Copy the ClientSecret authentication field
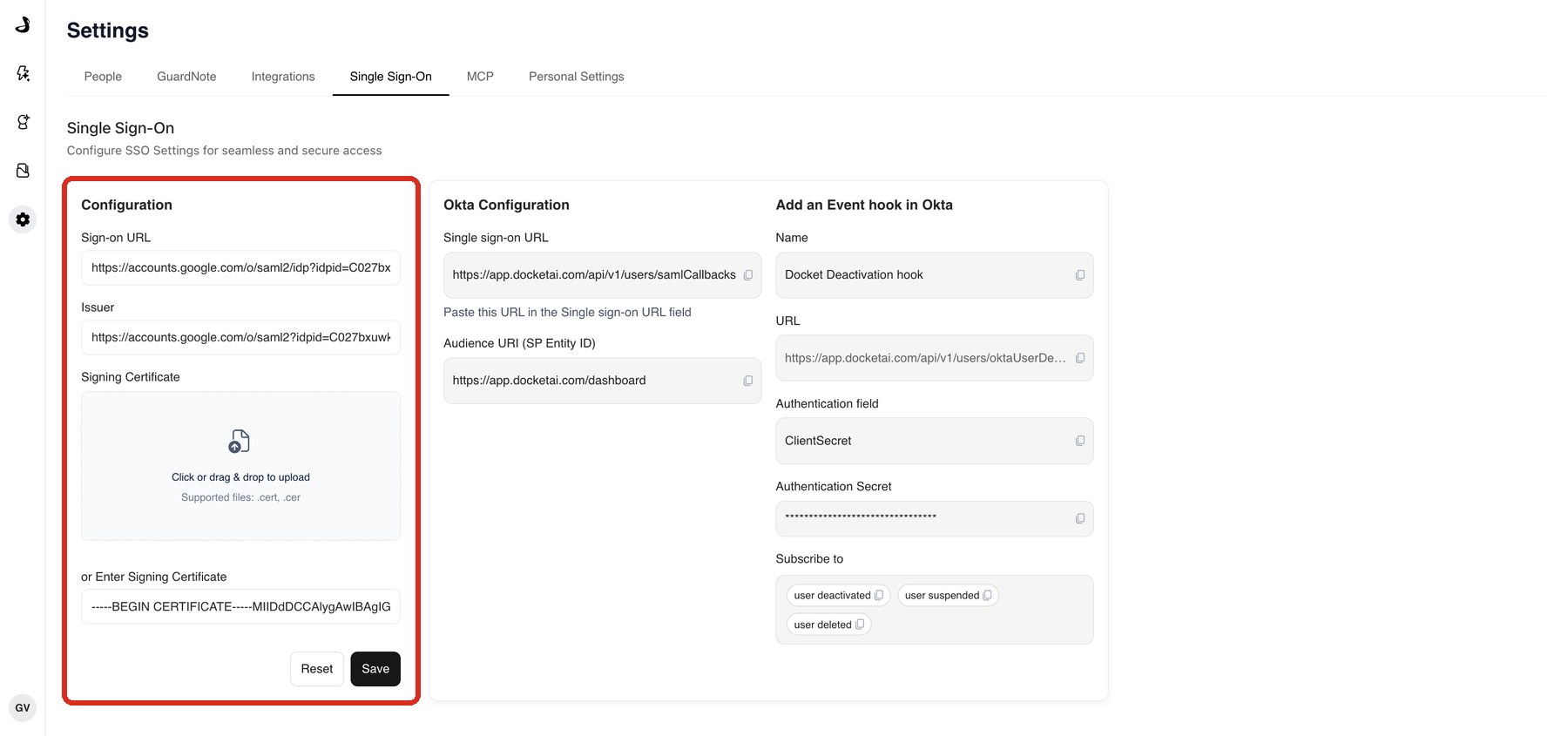This screenshot has height=736, width=1568. pos(1080,441)
